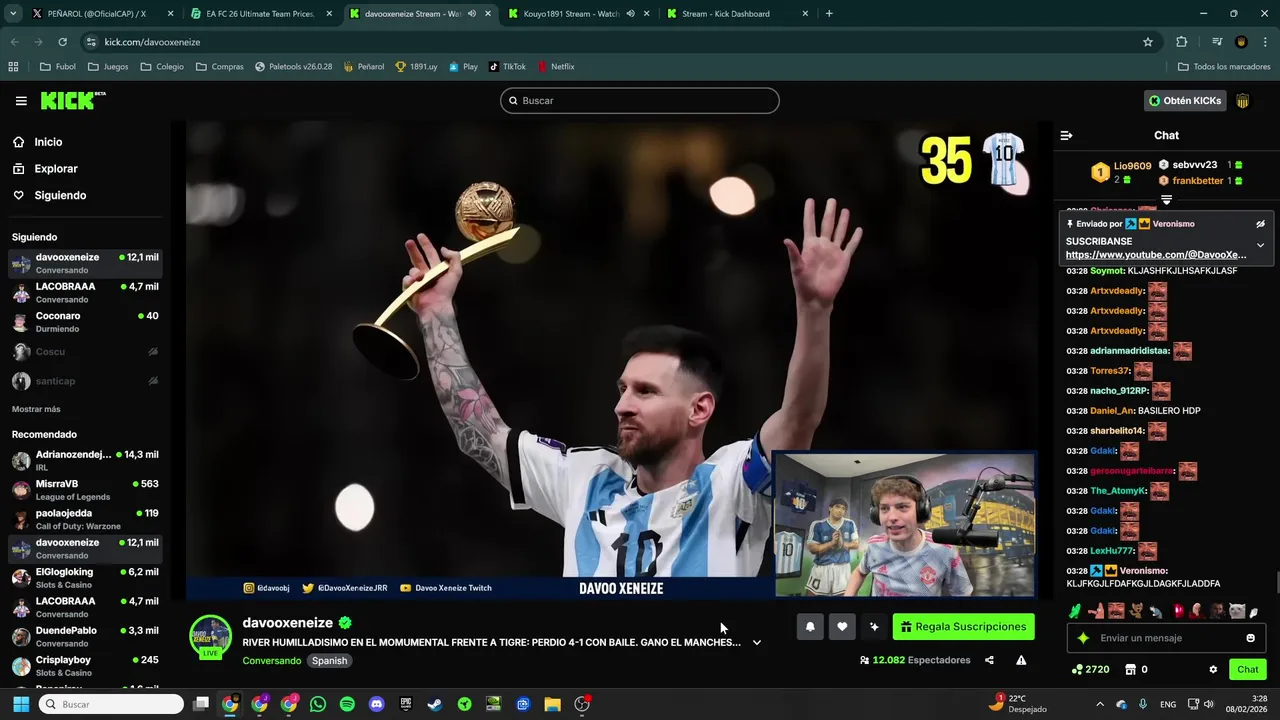Select Coconaro in the followed channels
Image resolution: width=1280 pixels, height=720 pixels.
84,322
